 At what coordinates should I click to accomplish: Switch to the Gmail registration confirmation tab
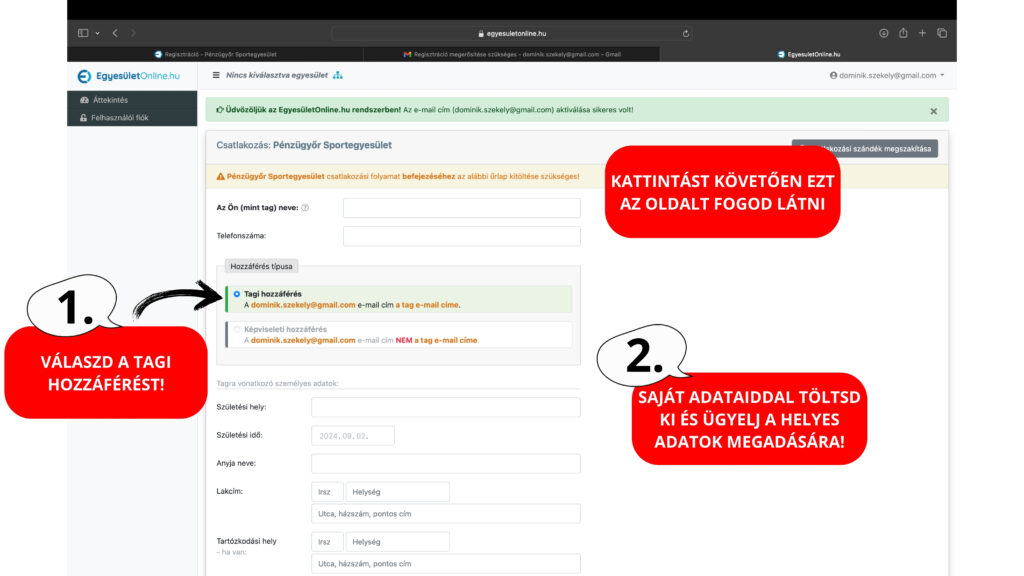tap(512, 54)
